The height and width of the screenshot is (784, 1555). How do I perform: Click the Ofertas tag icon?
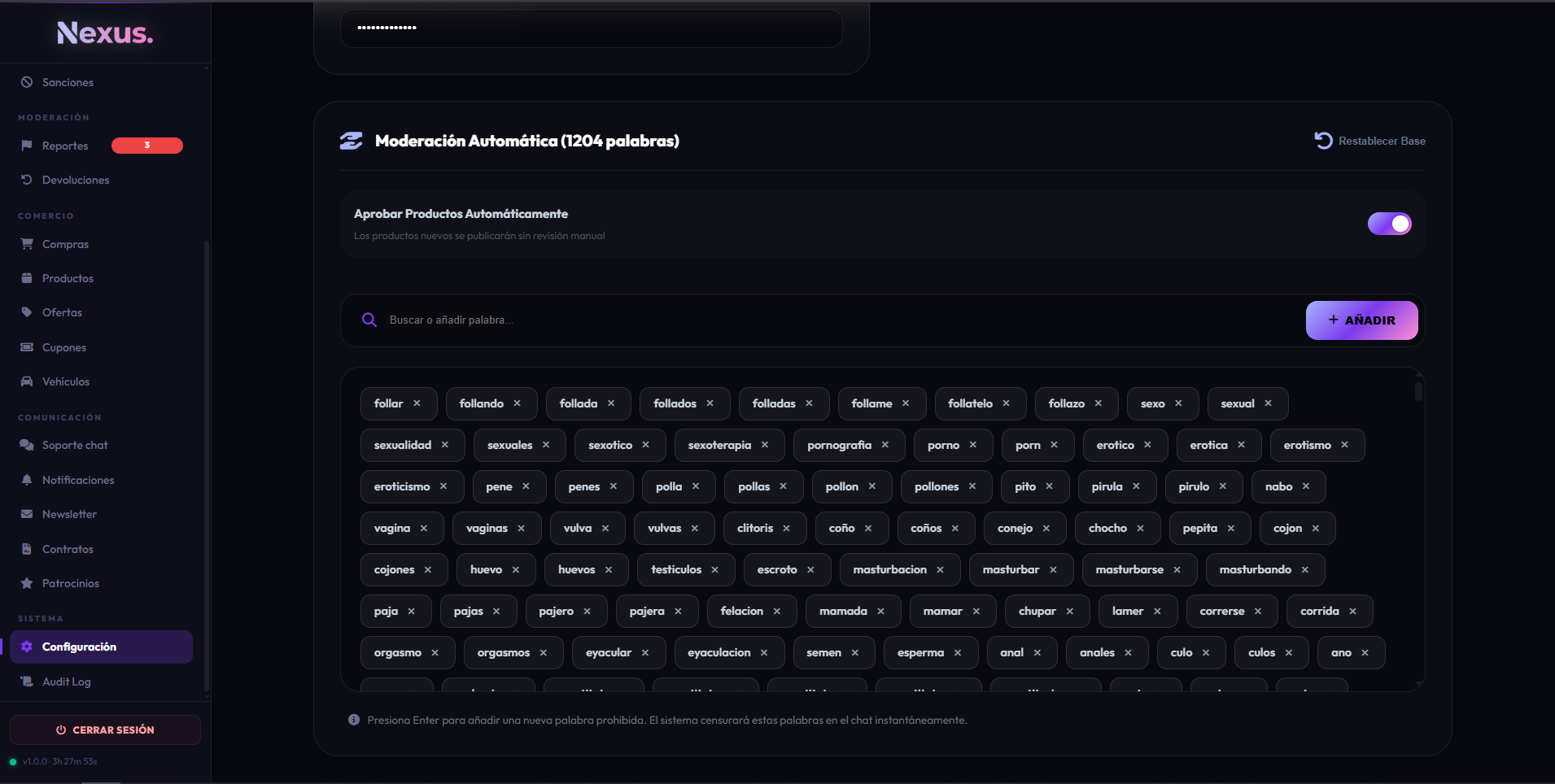tap(27, 312)
